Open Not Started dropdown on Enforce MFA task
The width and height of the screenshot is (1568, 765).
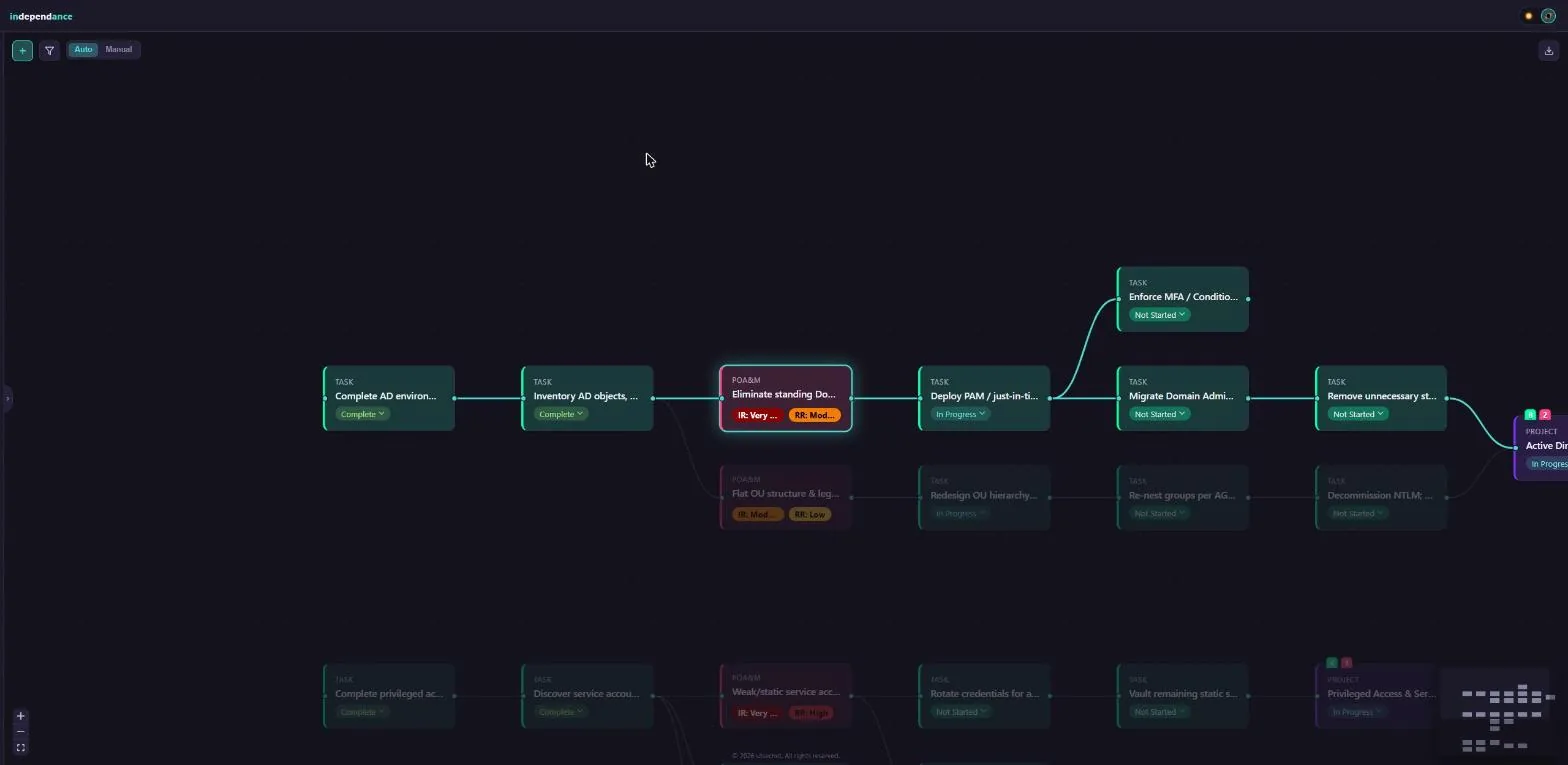click(x=1160, y=315)
